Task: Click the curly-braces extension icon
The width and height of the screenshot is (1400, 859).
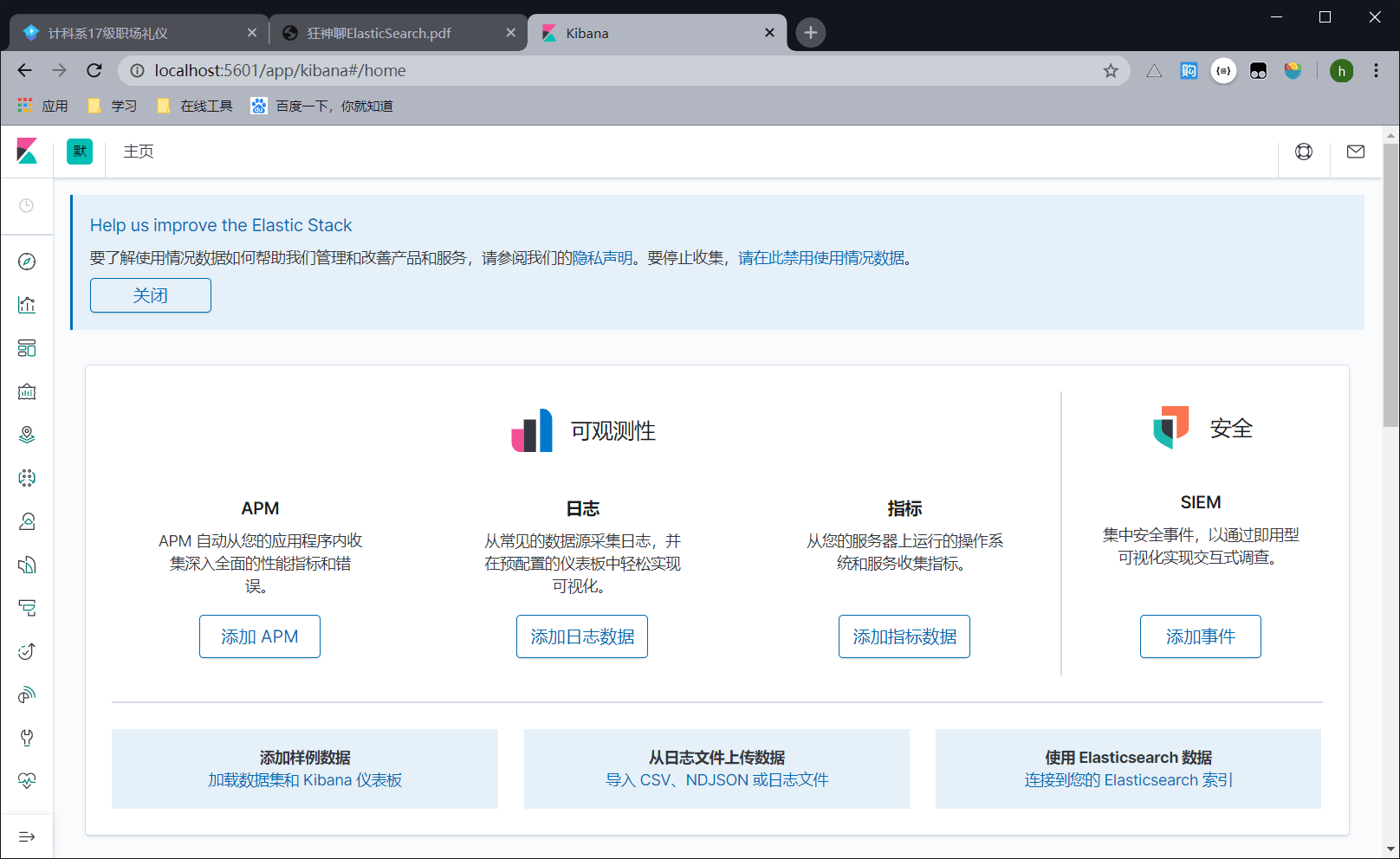Action: point(1223,70)
